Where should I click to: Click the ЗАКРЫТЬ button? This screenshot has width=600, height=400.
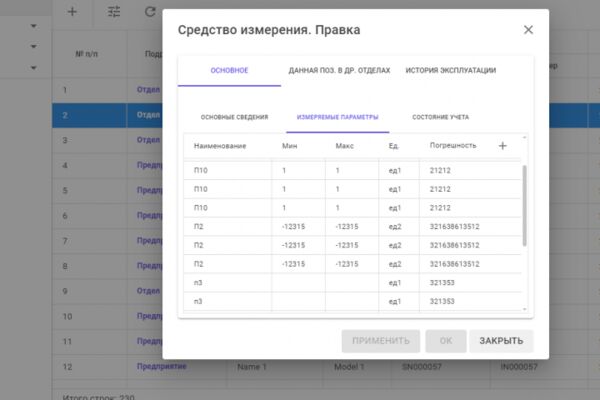(501, 341)
